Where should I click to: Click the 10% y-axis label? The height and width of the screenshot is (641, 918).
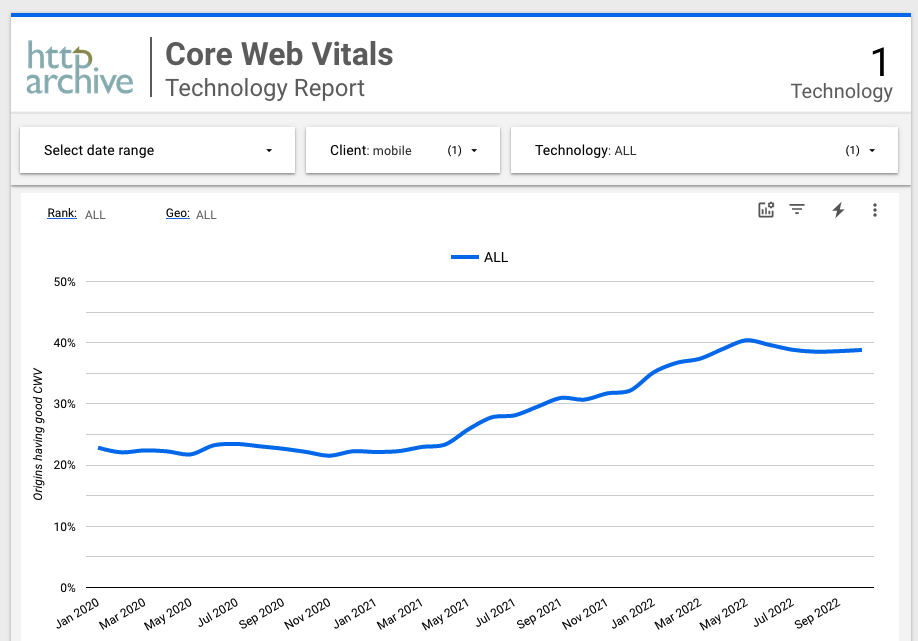coord(64,527)
